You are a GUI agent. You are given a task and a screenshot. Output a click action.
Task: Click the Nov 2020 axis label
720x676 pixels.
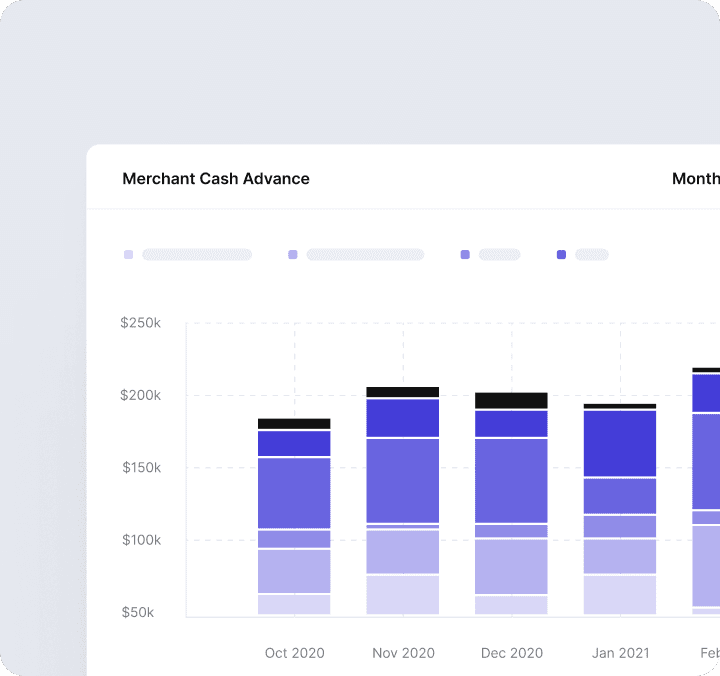(403, 653)
